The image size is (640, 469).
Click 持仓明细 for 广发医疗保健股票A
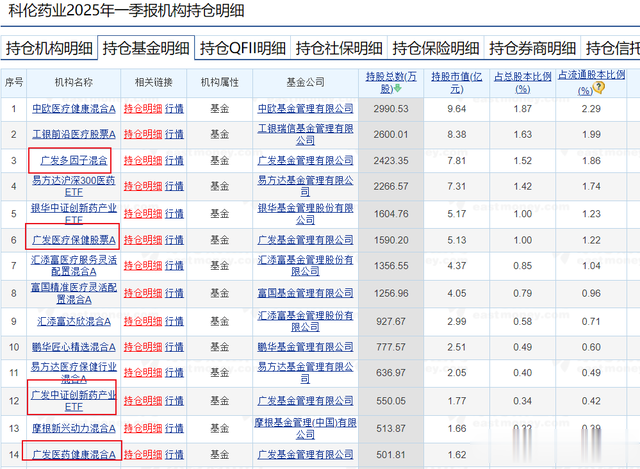pos(142,240)
